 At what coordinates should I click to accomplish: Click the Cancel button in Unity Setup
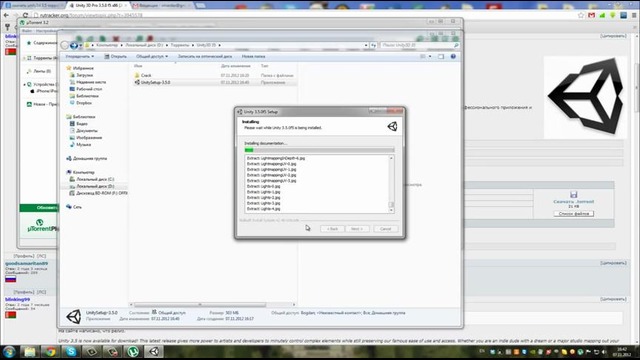(385, 229)
